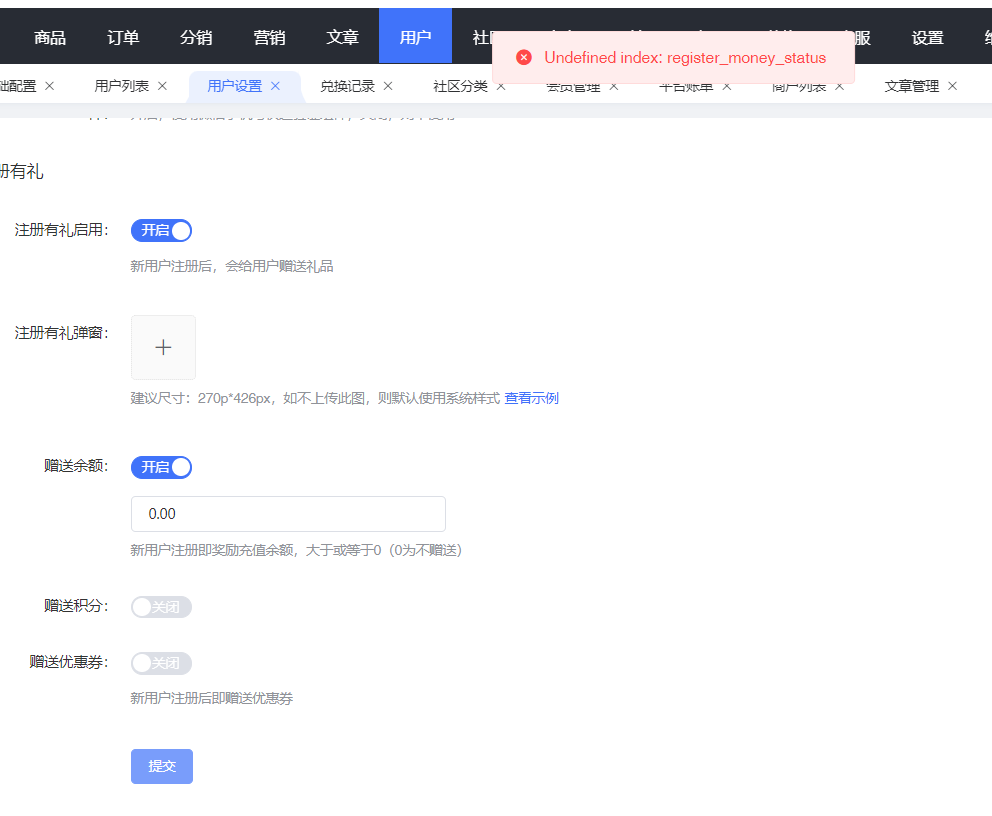This screenshot has width=992, height=816.
Task: Close the 兑换记录 tab
Action: pos(388,86)
